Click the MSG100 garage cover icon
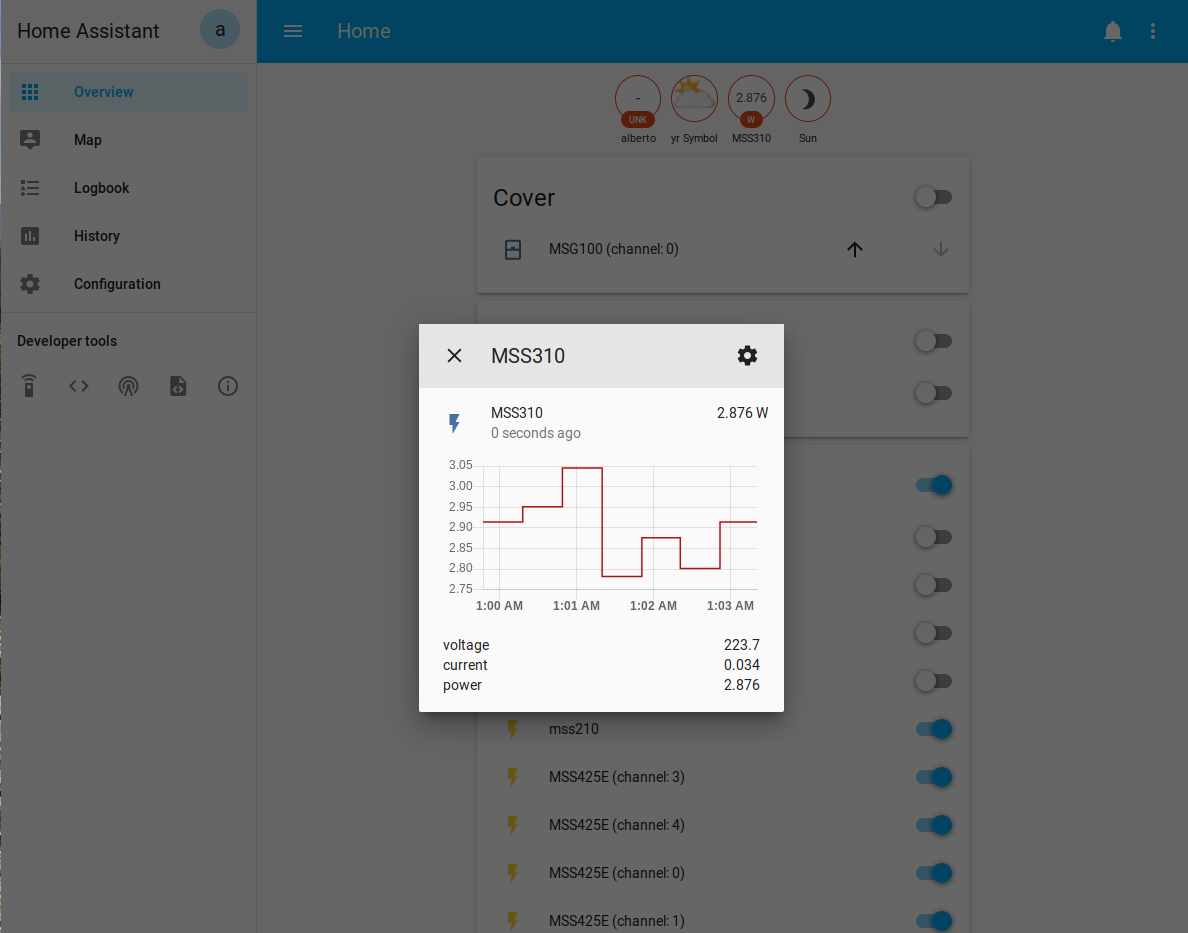This screenshot has width=1188, height=933. pos(513,249)
